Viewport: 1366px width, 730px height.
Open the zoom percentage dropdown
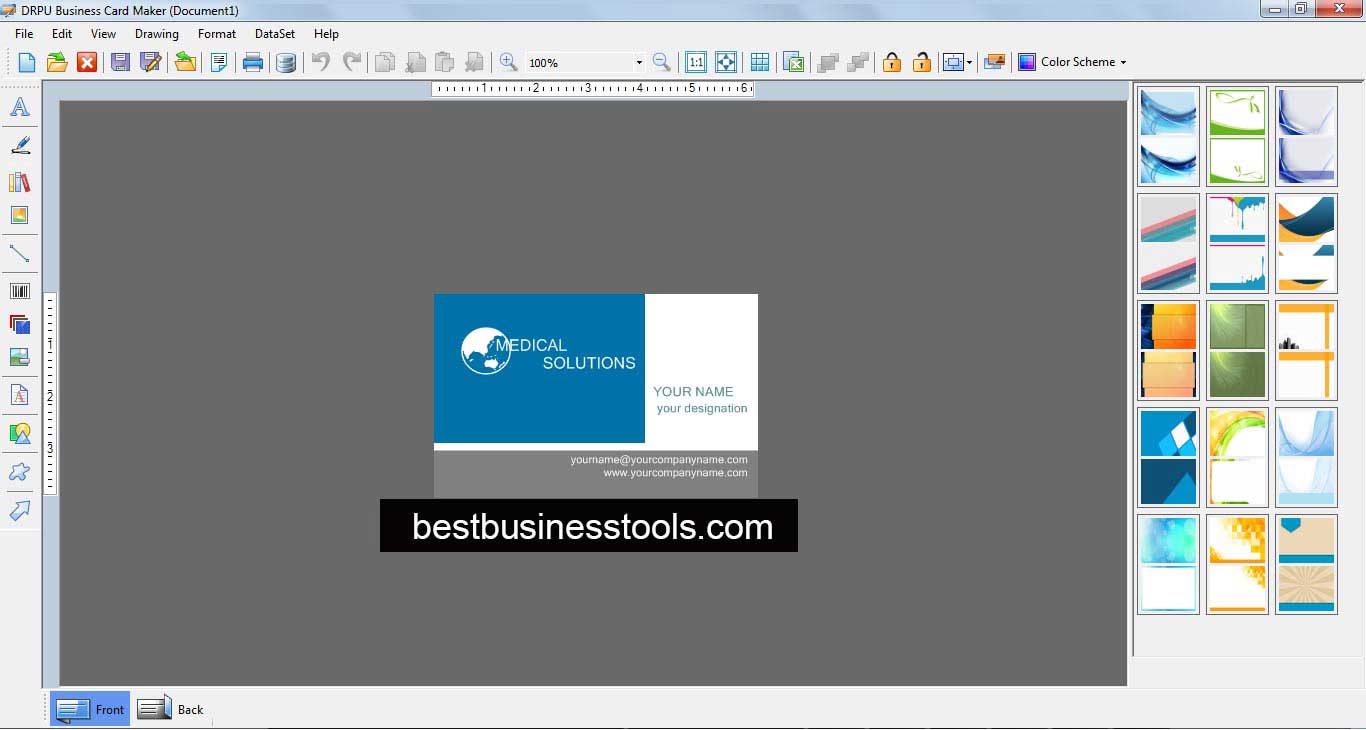(639, 61)
